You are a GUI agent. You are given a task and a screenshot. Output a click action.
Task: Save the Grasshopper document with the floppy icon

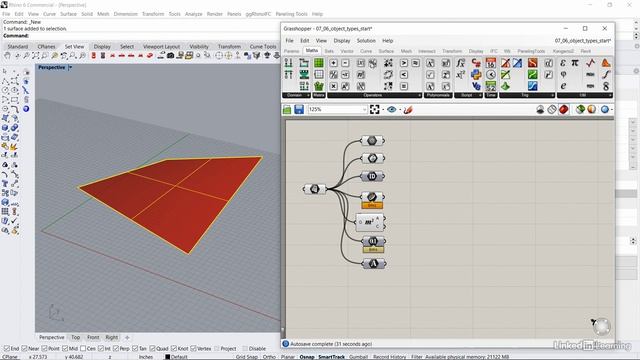299,109
